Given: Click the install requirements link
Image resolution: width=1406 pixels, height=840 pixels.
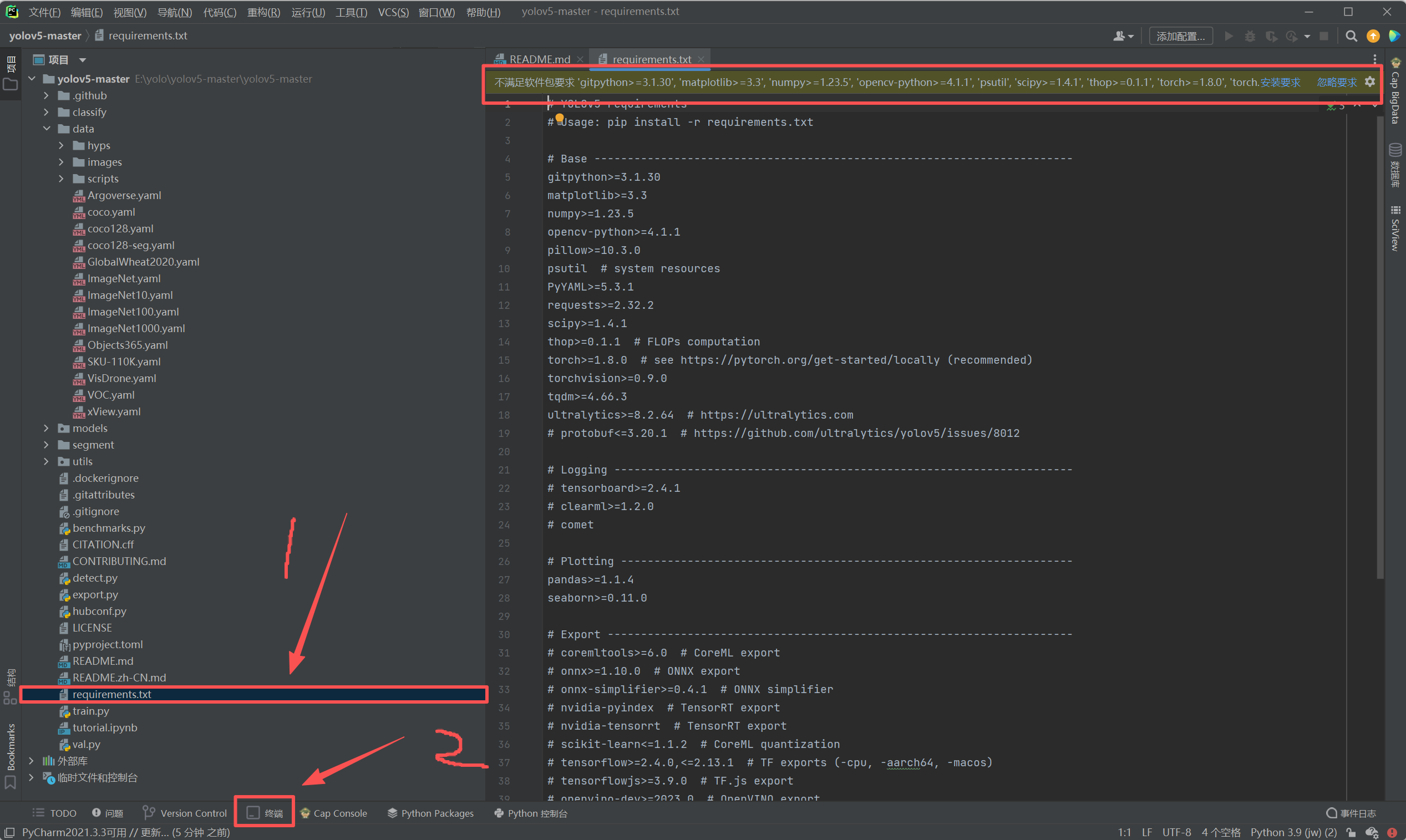Looking at the screenshot, I should pyautogui.click(x=1280, y=82).
